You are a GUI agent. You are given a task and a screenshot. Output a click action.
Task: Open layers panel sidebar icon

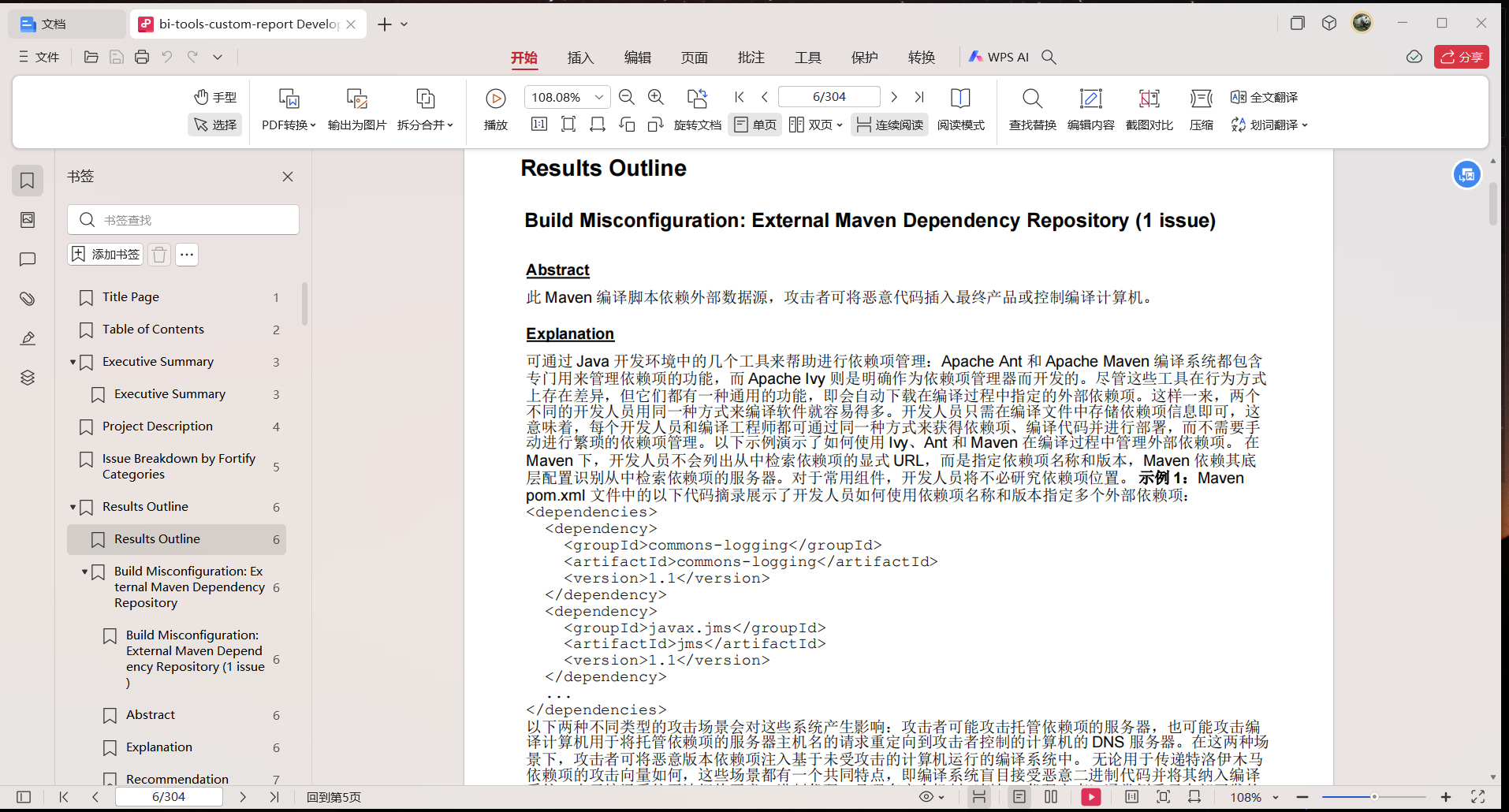(x=28, y=378)
